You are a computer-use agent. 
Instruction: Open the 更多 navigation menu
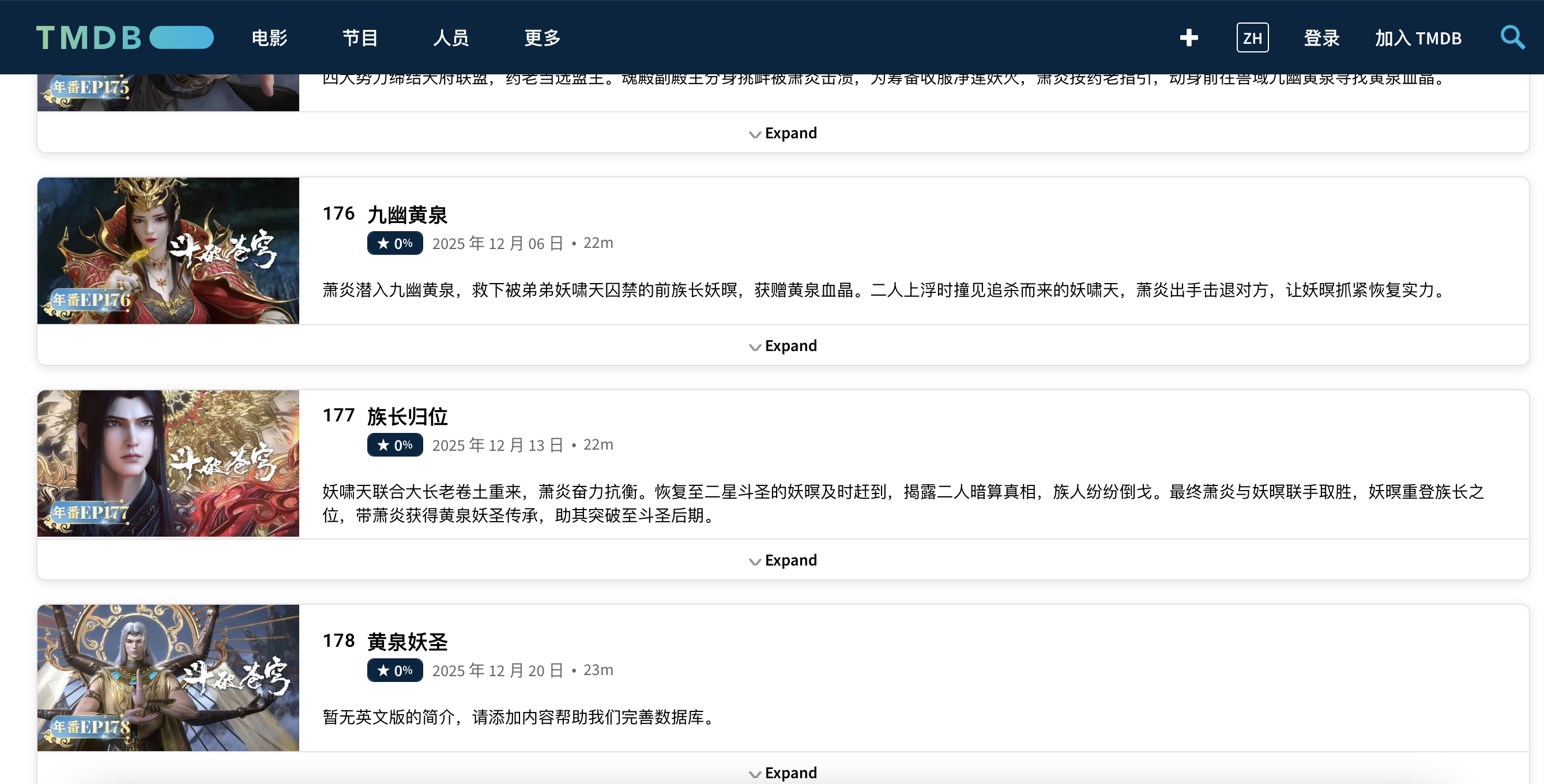[x=541, y=37]
